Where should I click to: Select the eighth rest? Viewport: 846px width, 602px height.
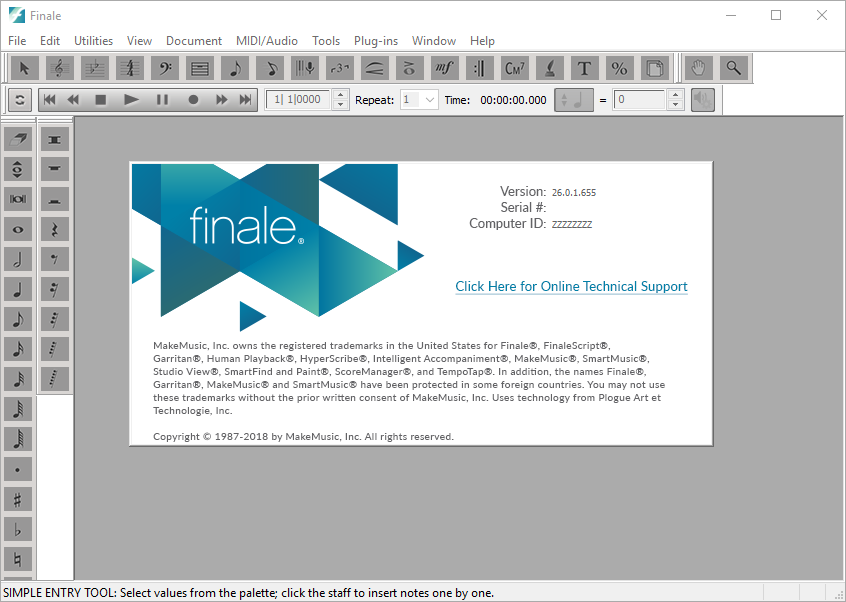[x=54, y=260]
